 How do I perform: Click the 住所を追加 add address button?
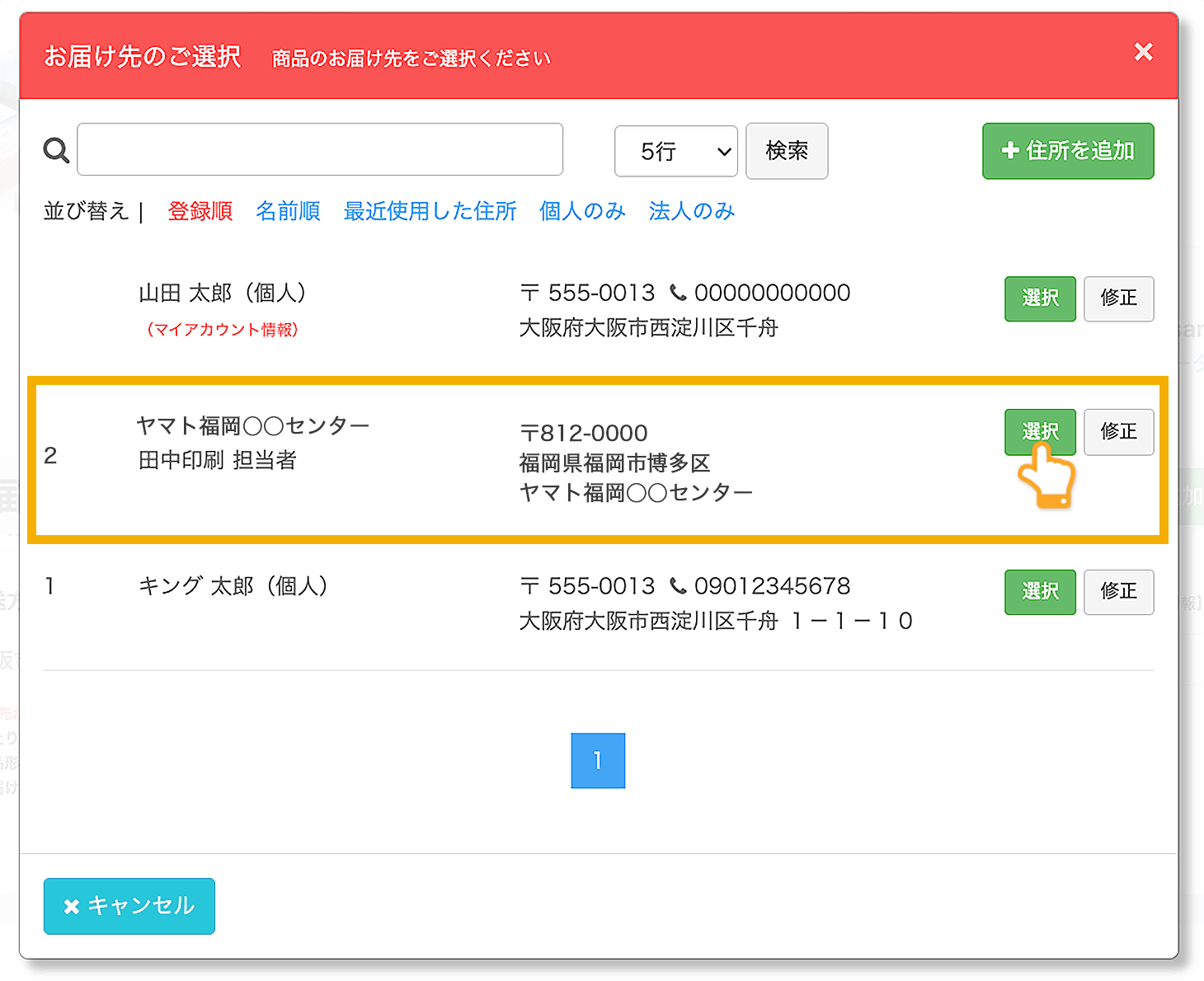pos(1068,151)
